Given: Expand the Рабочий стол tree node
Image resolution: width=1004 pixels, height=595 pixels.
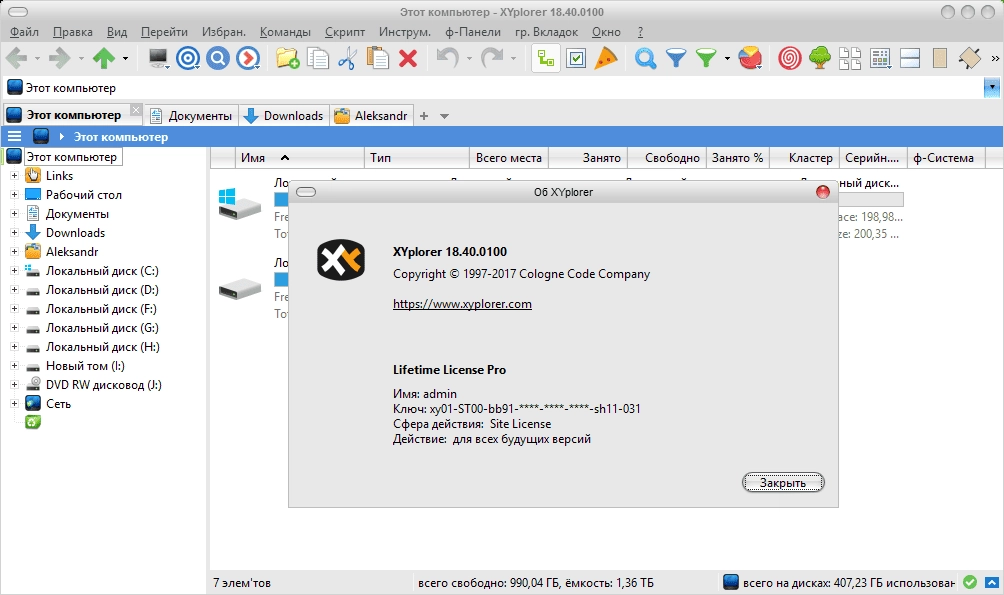Looking at the screenshot, I should pos(14,194).
